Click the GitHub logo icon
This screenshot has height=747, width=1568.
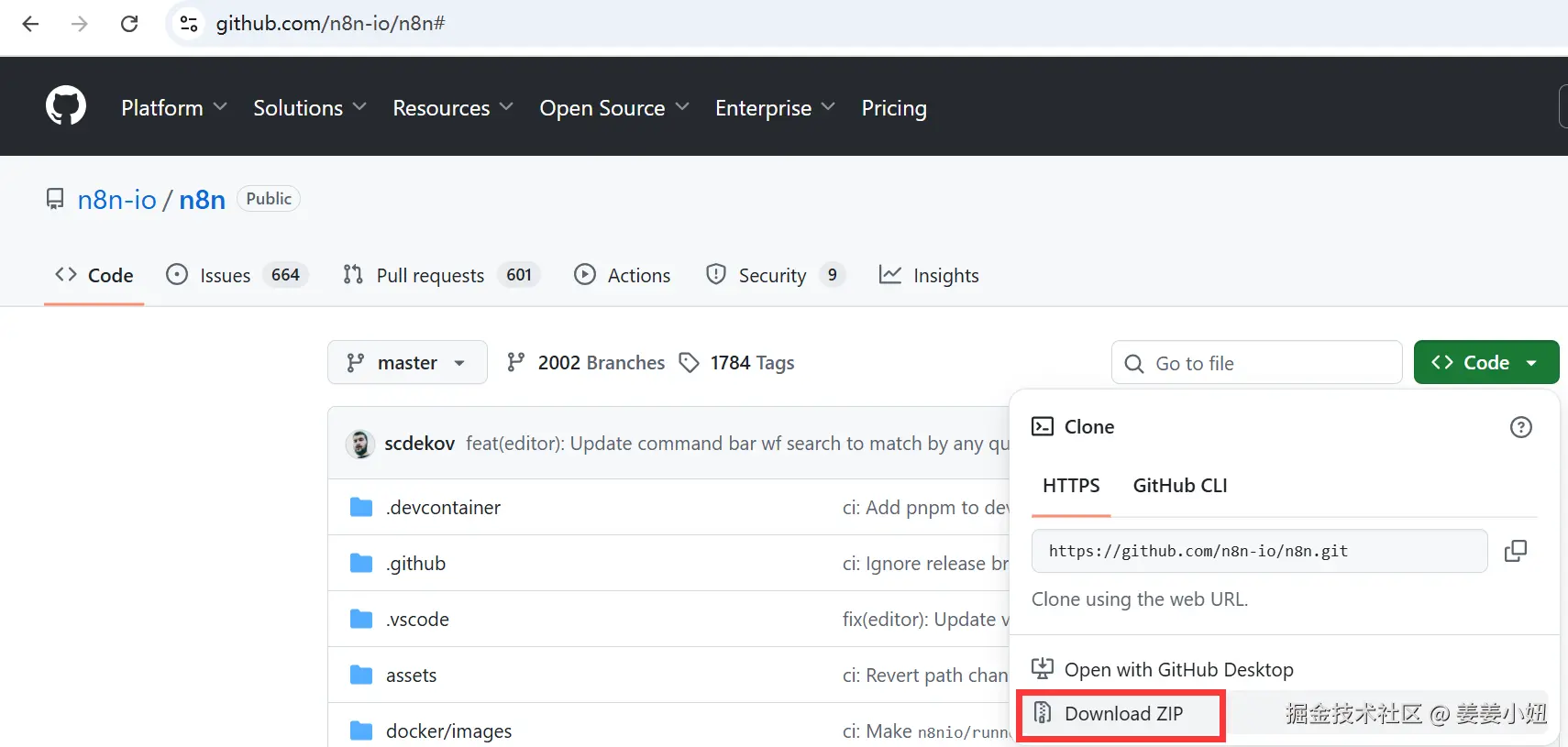point(66,106)
